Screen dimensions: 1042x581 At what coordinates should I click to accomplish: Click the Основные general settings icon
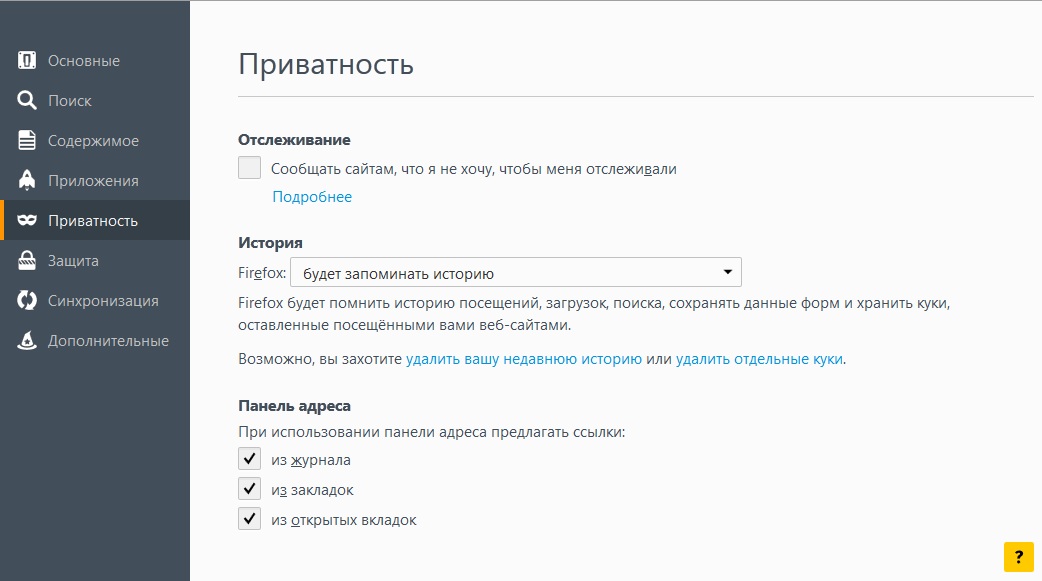(x=27, y=60)
